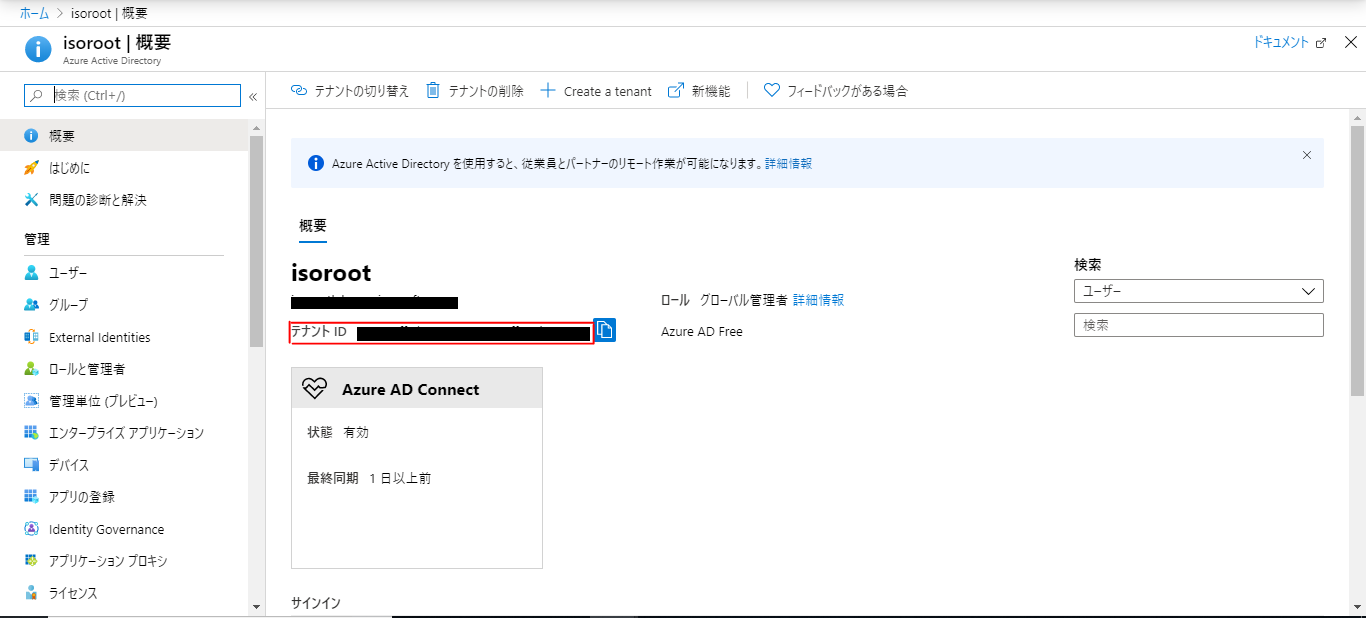Click the Identity Governance icon
This screenshot has height=618, width=1366.
pos(31,529)
